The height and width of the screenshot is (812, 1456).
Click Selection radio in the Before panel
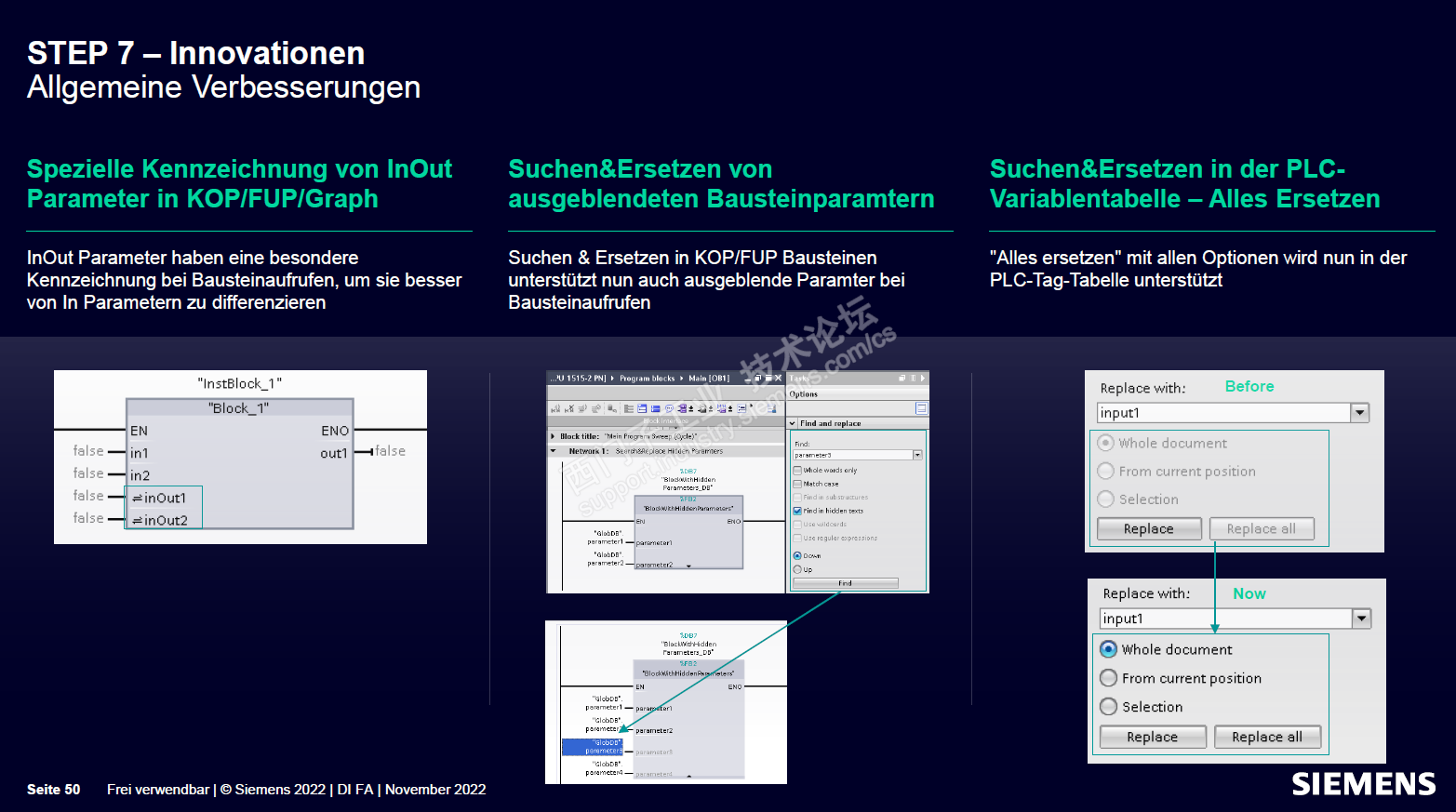click(x=1105, y=499)
